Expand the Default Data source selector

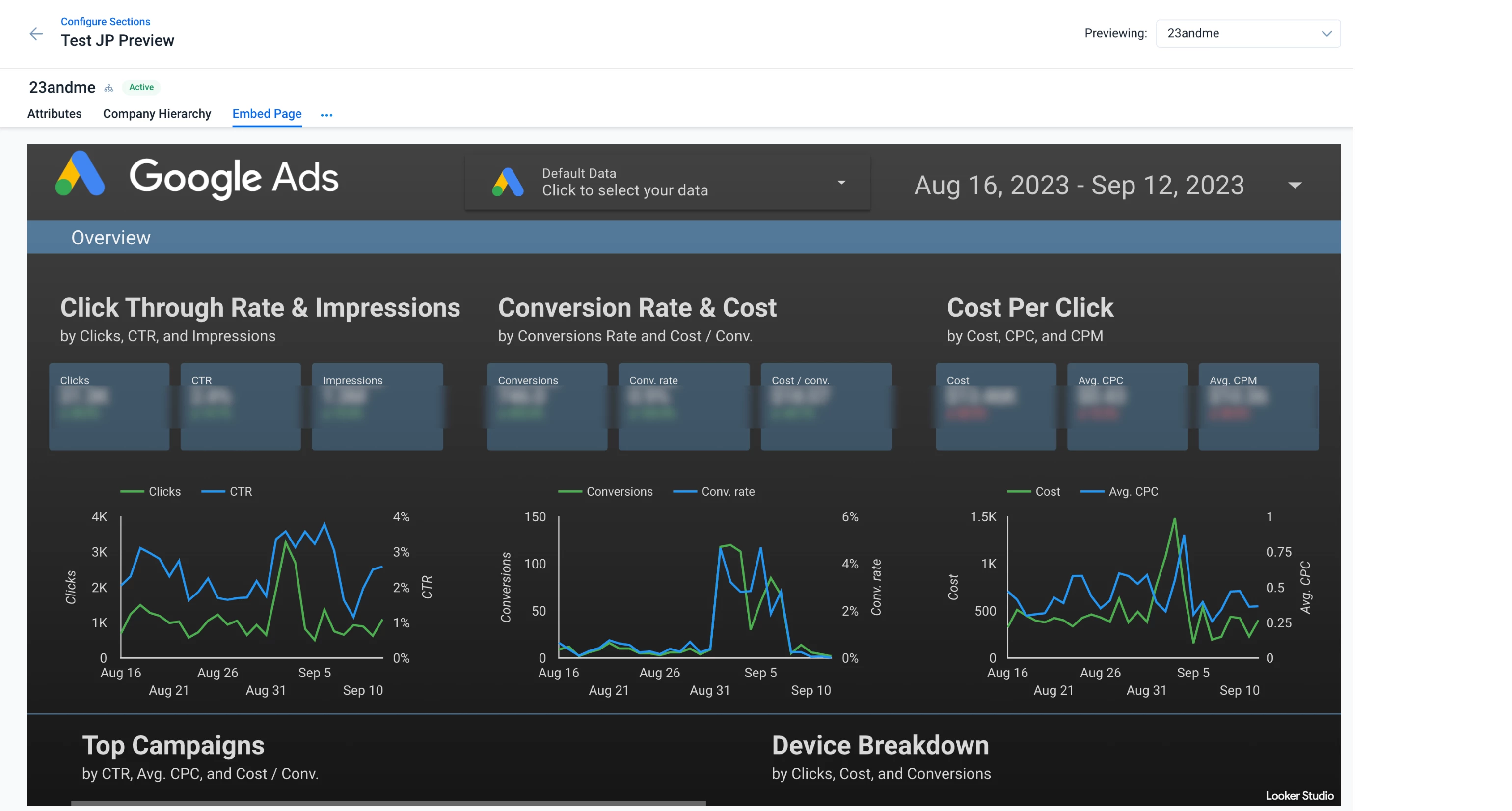pyautogui.click(x=841, y=183)
